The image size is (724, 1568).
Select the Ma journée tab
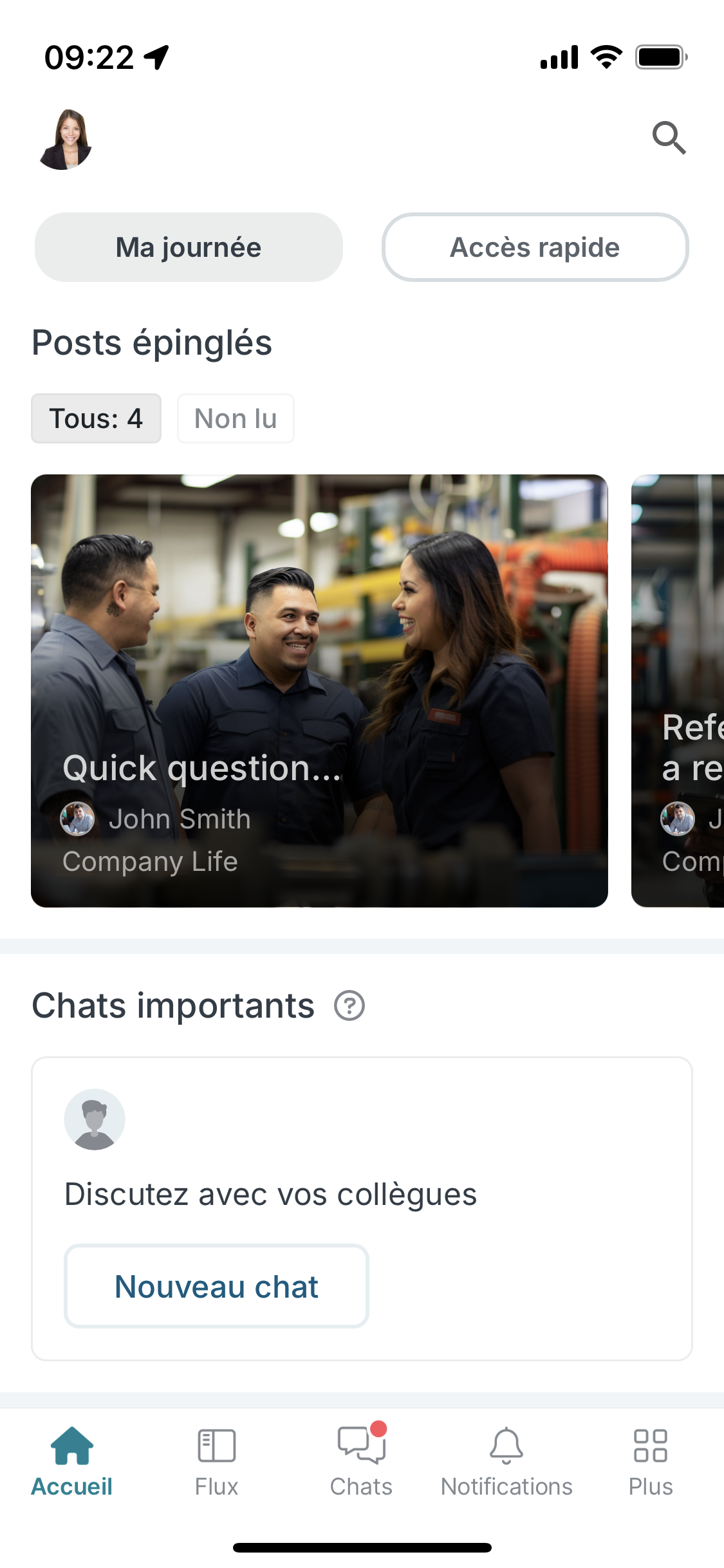point(189,247)
